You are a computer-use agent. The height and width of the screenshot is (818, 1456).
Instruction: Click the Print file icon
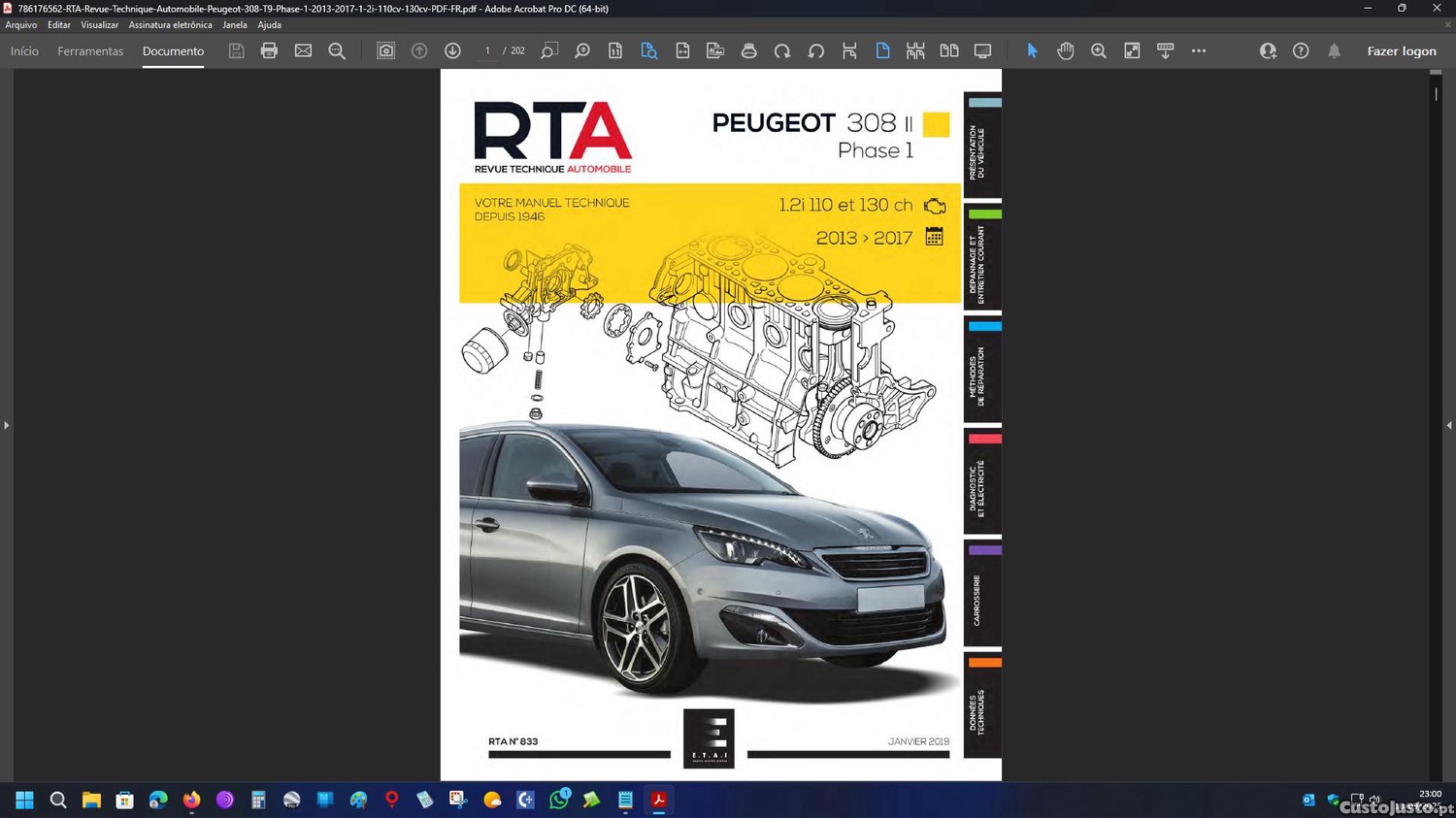[269, 50]
